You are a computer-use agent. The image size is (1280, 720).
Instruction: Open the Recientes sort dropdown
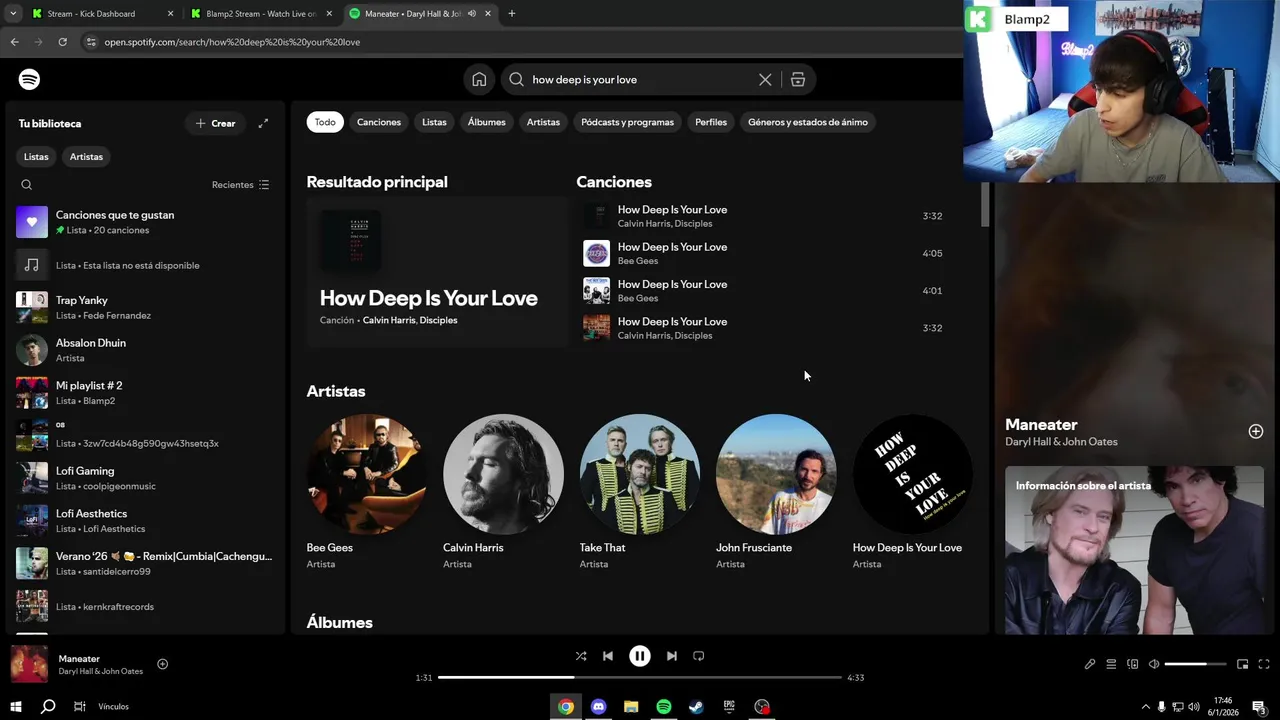[240, 185]
